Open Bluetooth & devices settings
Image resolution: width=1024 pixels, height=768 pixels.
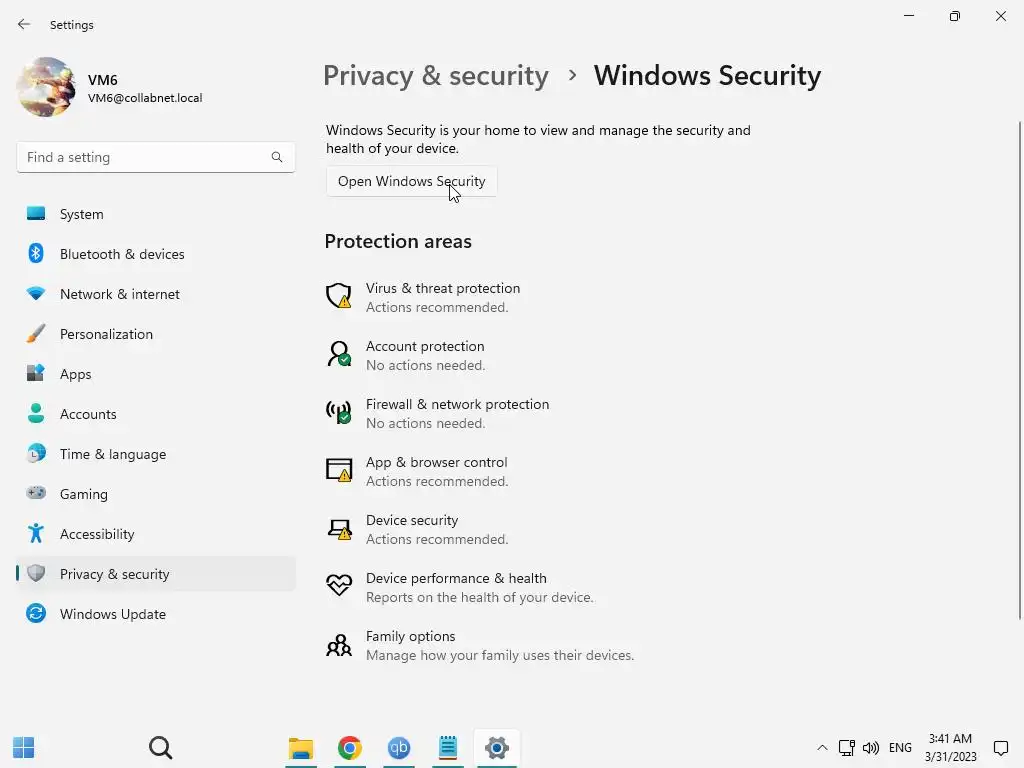point(122,254)
